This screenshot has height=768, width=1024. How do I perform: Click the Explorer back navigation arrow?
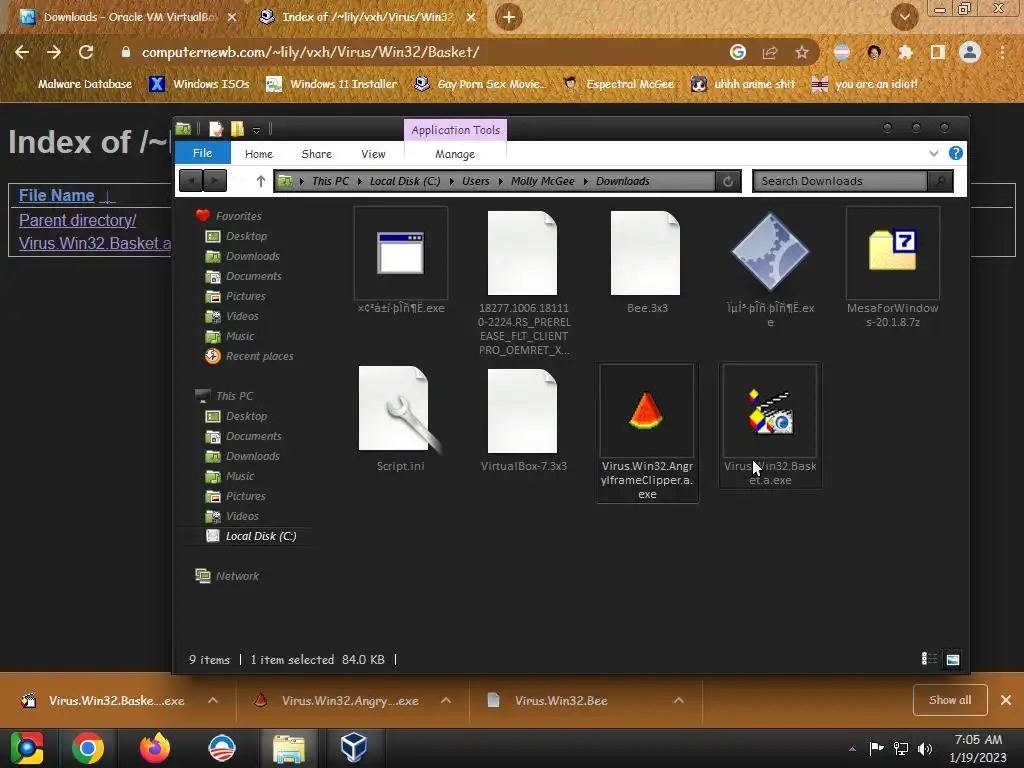point(191,181)
